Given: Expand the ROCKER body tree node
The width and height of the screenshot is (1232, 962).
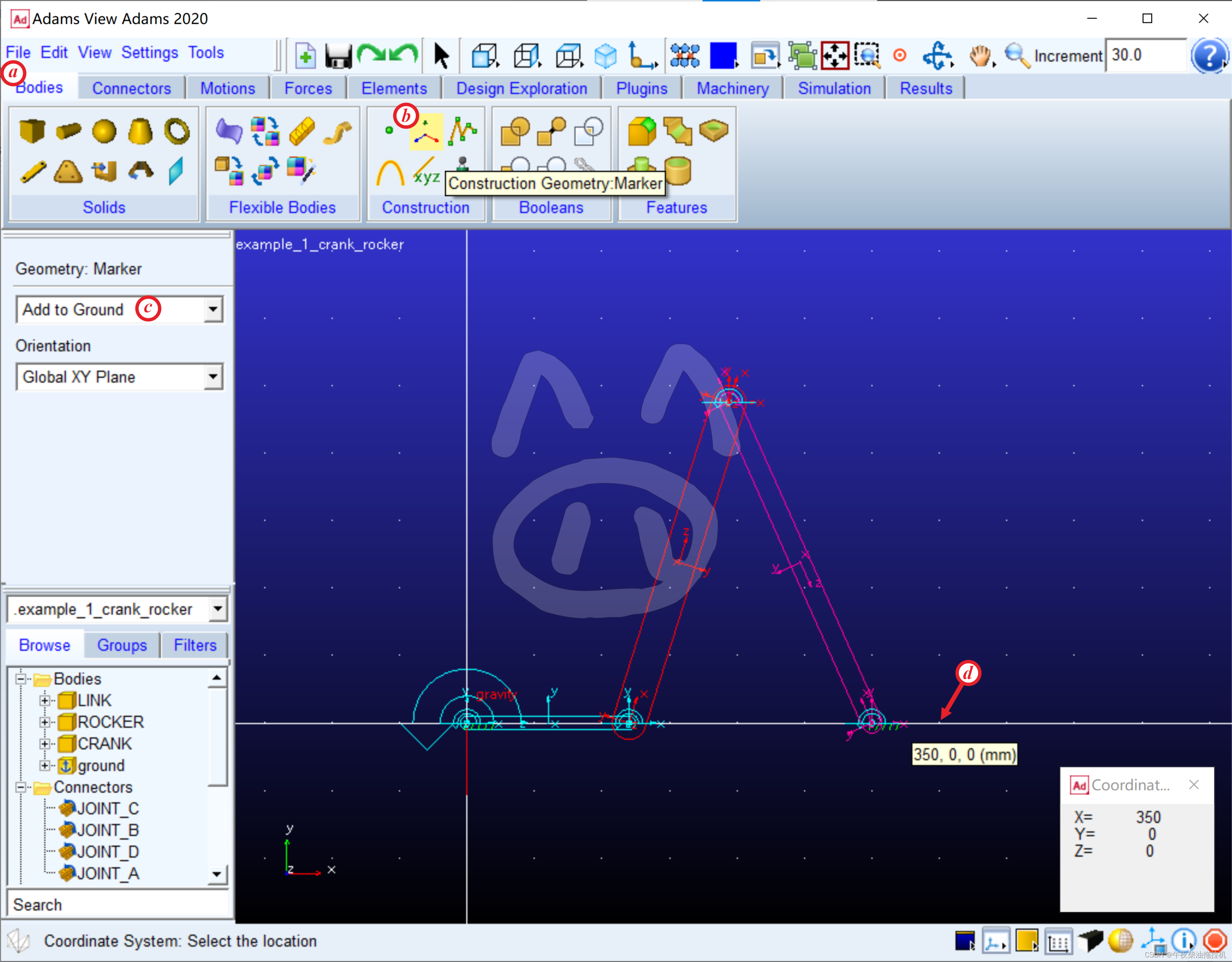Looking at the screenshot, I should pos(45,722).
